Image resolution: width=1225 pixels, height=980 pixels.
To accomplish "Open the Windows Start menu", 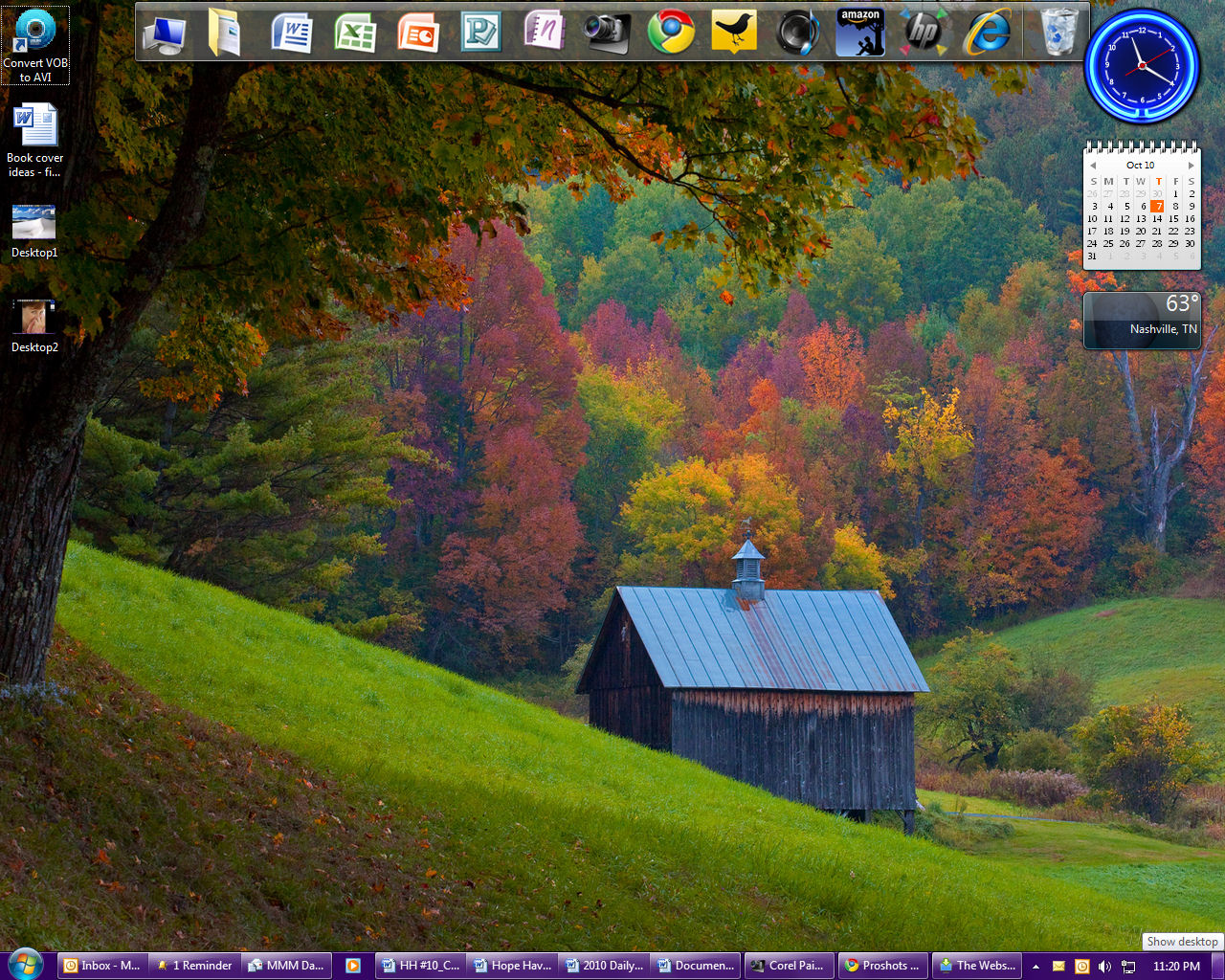I will coord(25,965).
